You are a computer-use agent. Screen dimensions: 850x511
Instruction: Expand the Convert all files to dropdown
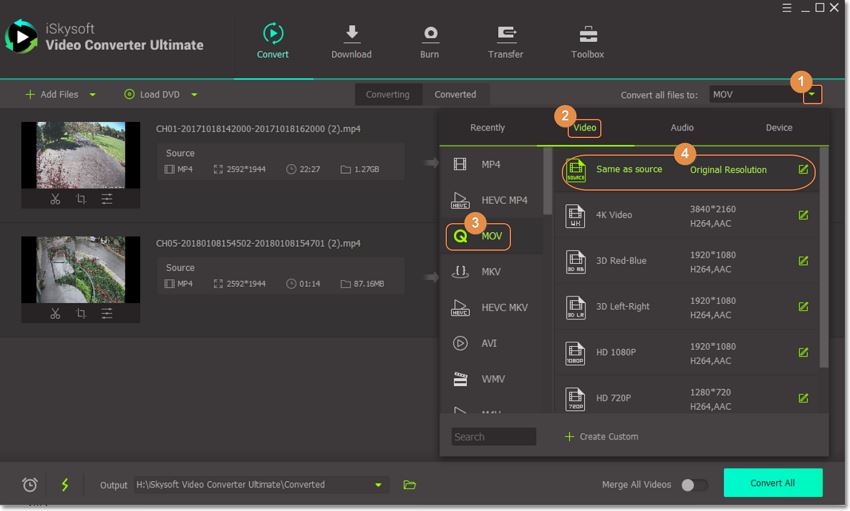click(813, 95)
